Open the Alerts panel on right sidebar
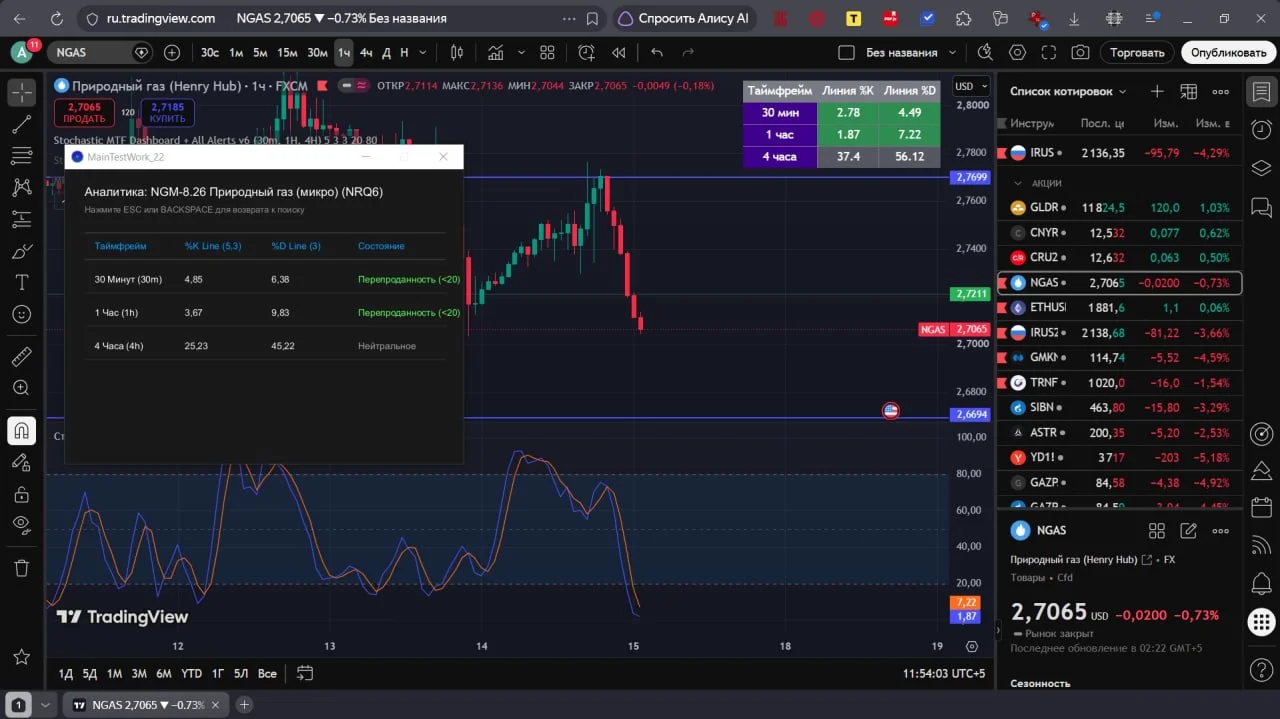Screen dimensions: 1280x719 1261,130
